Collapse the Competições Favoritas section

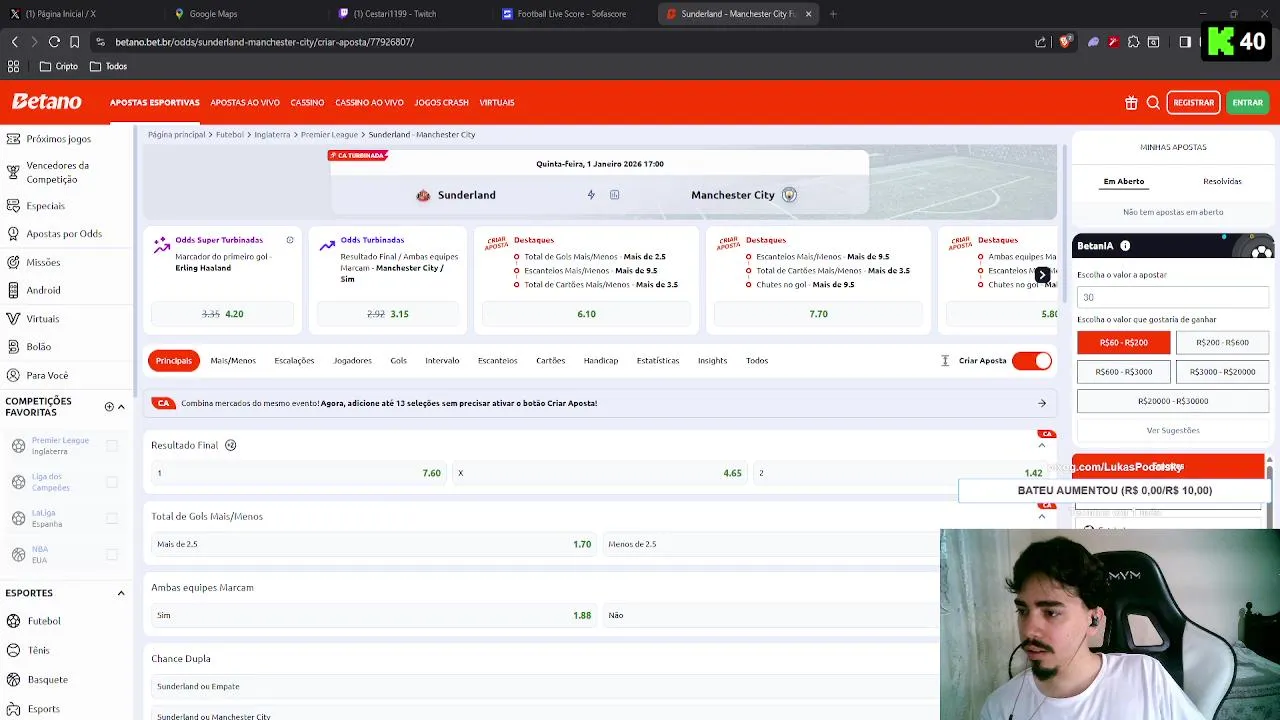(121, 407)
